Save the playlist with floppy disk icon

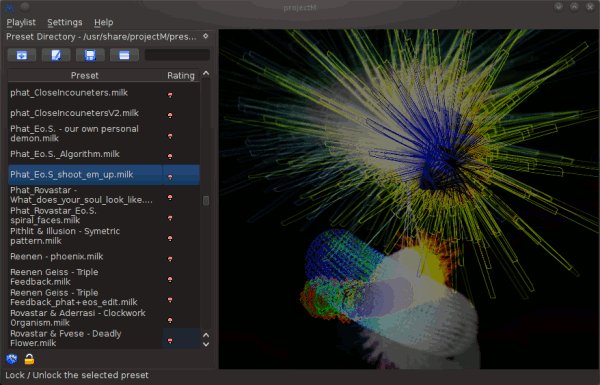click(90, 55)
